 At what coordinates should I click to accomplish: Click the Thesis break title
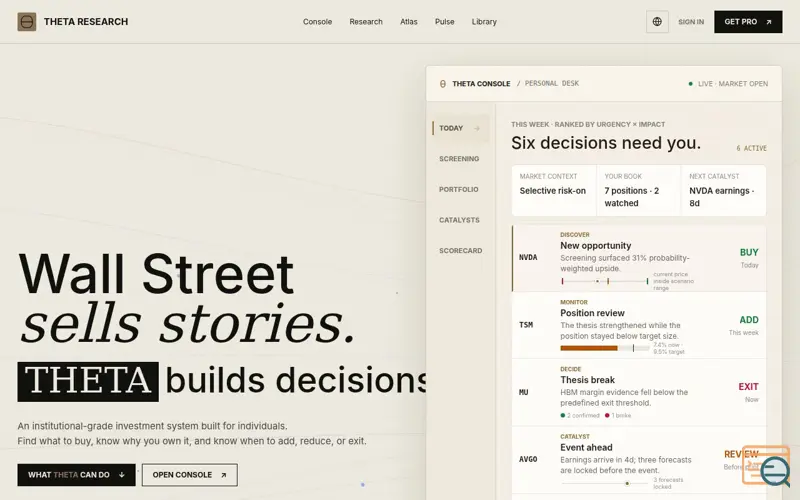587,380
